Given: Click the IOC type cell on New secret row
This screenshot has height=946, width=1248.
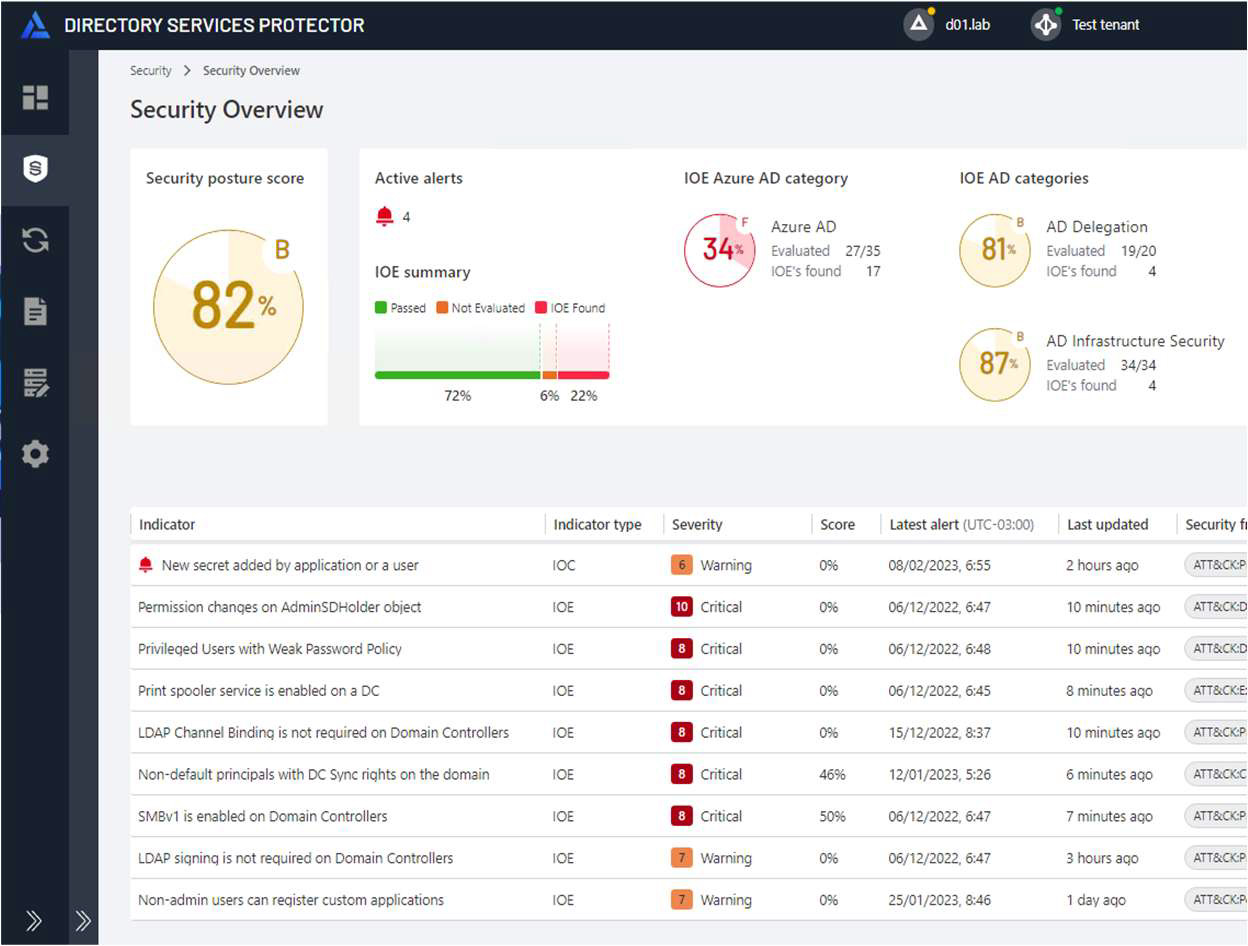Looking at the screenshot, I should pyautogui.click(x=564, y=565).
